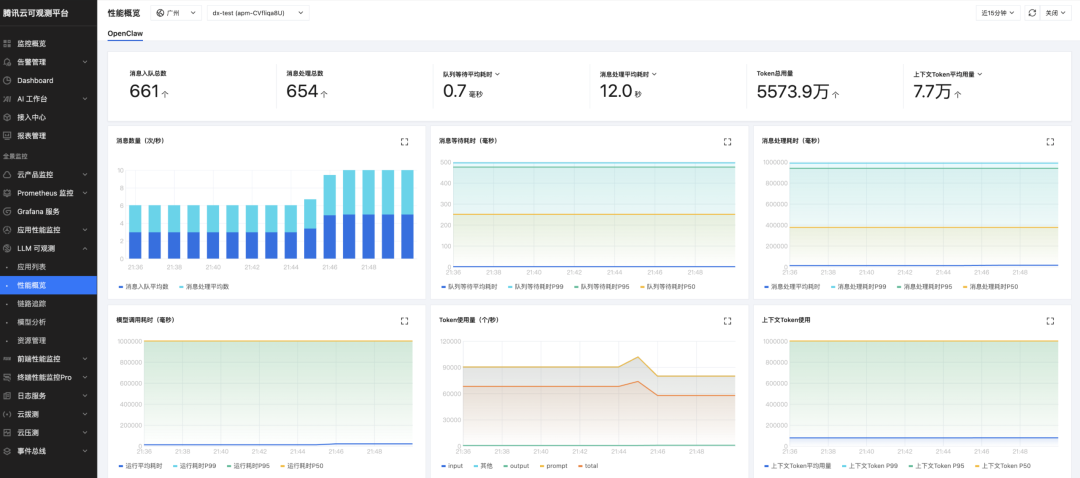This screenshot has width=1080, height=478.
Task: Open the 队列等待平均耗时 metric card dropdown
Action: [497, 74]
